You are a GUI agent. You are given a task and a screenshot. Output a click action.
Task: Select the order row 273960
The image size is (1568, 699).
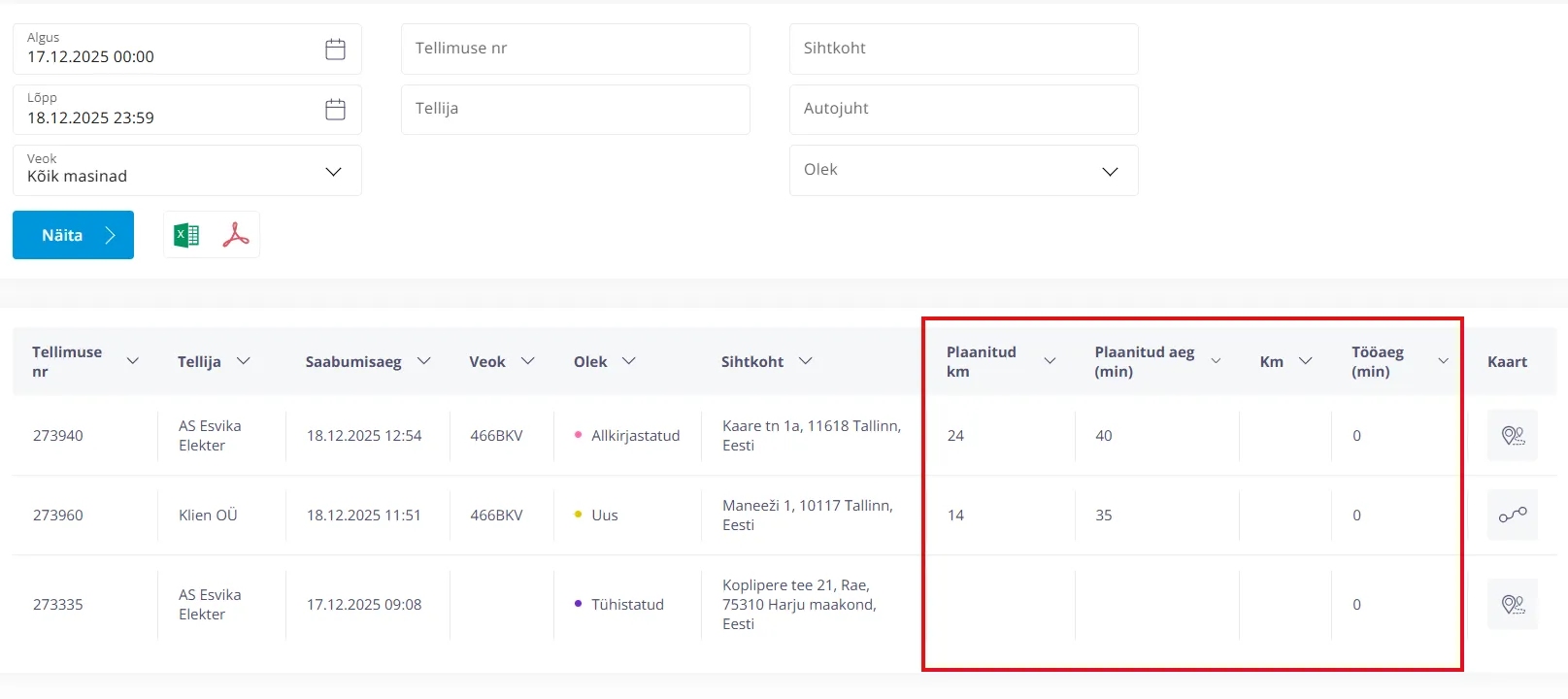58,516
